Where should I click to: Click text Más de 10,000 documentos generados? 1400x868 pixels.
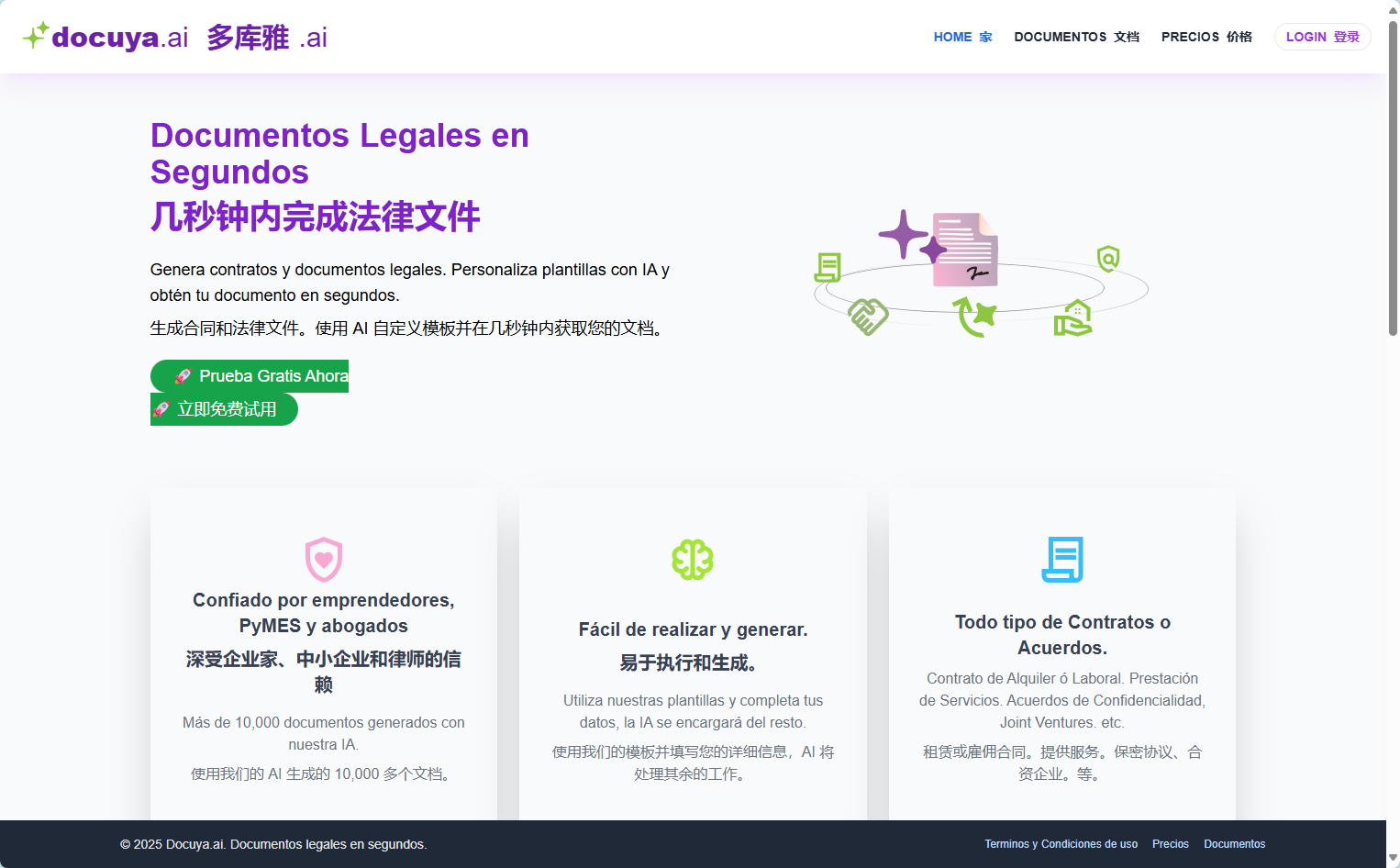coord(324,733)
